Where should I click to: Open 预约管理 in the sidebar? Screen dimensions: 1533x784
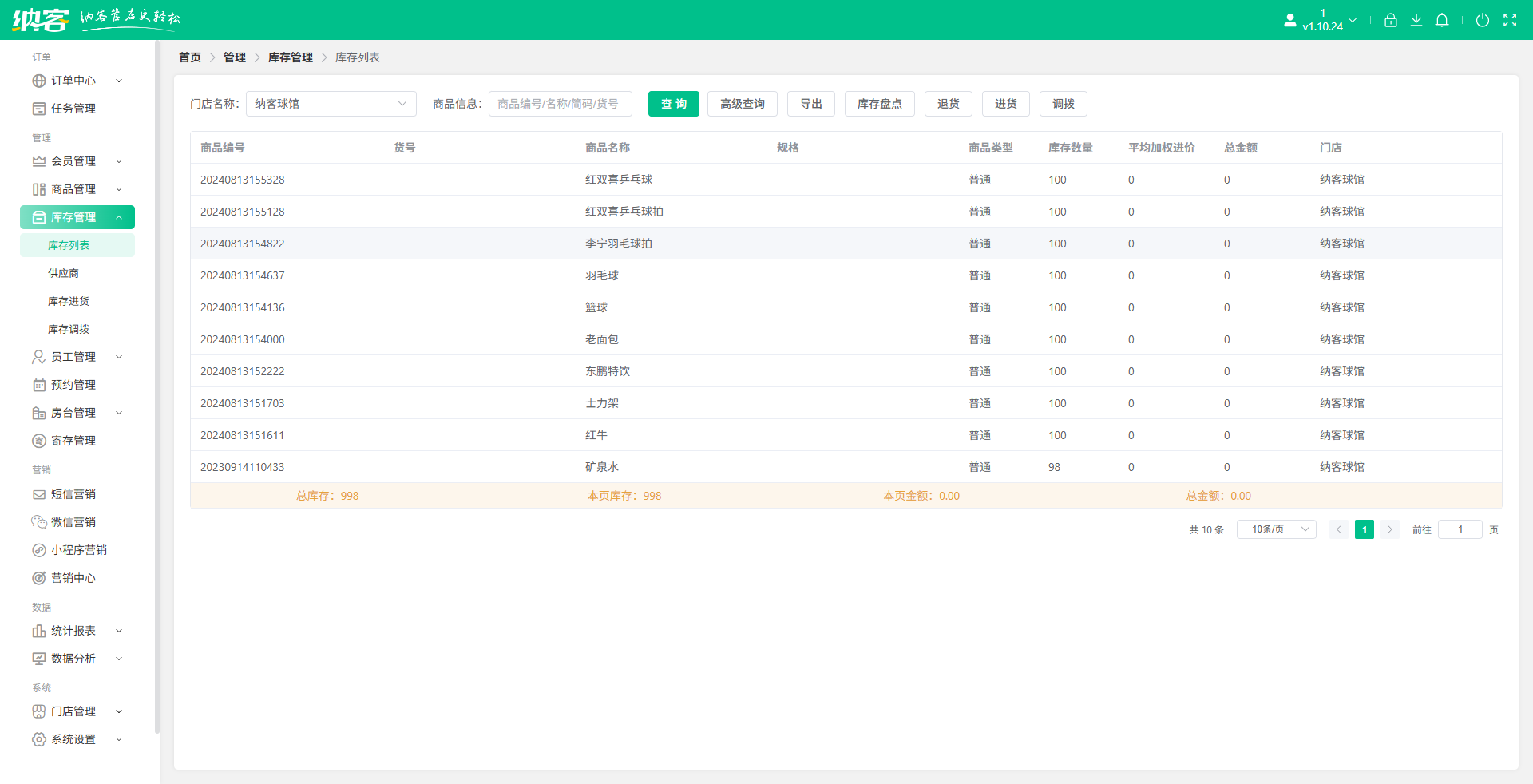[73, 384]
